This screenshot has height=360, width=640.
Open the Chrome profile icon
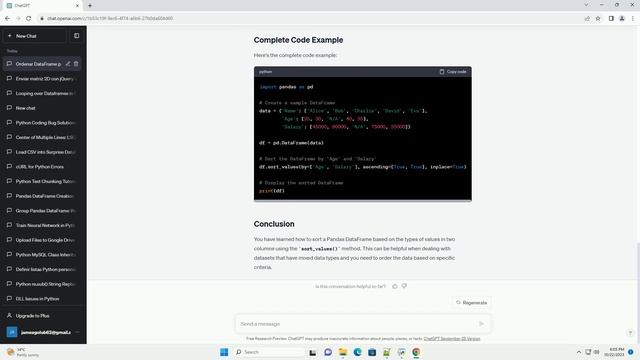[622, 18]
